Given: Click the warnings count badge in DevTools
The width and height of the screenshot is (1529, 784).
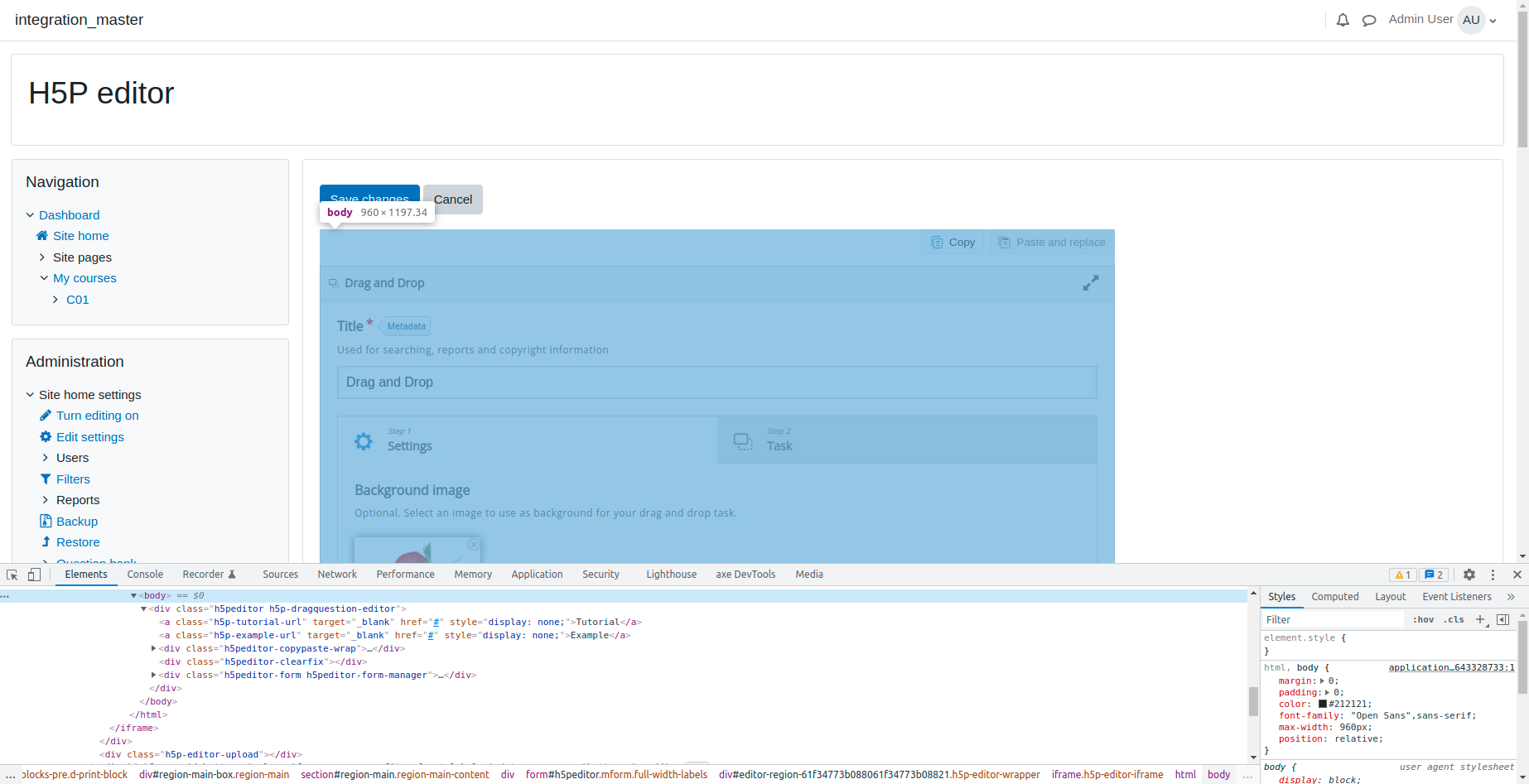Looking at the screenshot, I should pos(1402,575).
